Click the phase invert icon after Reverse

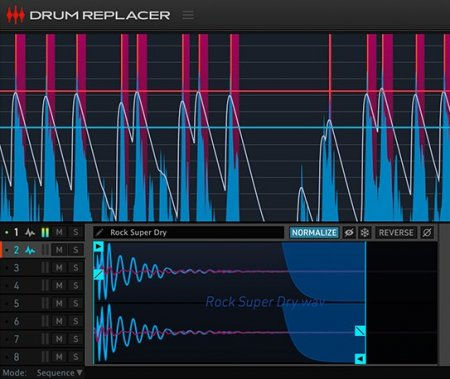click(427, 232)
